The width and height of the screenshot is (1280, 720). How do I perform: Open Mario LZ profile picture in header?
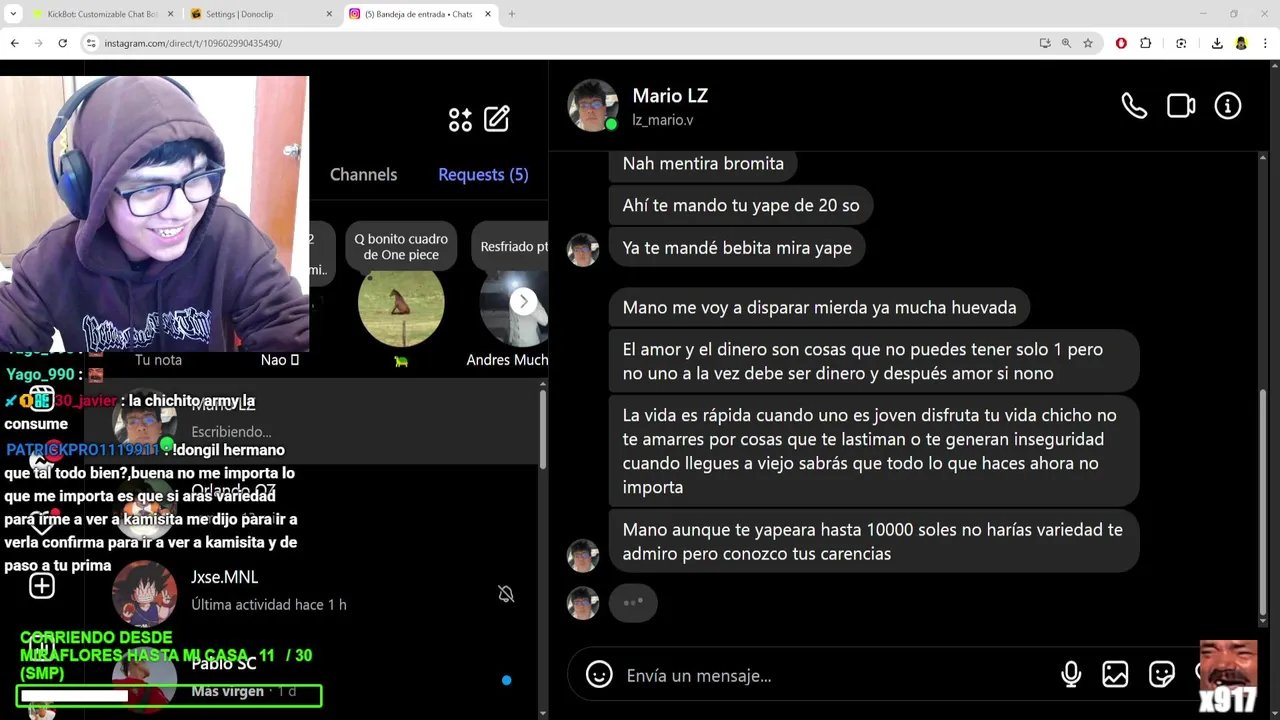(x=593, y=105)
